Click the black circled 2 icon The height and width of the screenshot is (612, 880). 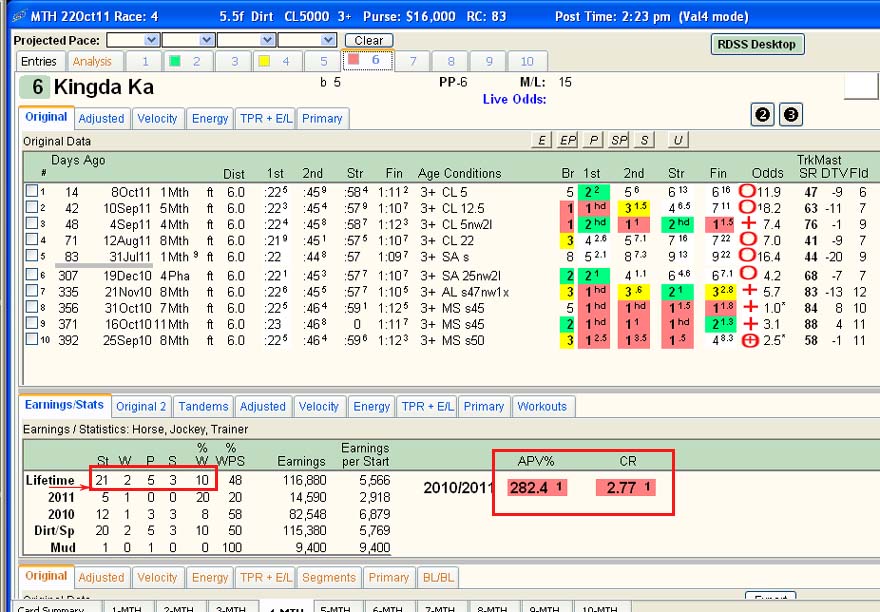tap(762, 115)
